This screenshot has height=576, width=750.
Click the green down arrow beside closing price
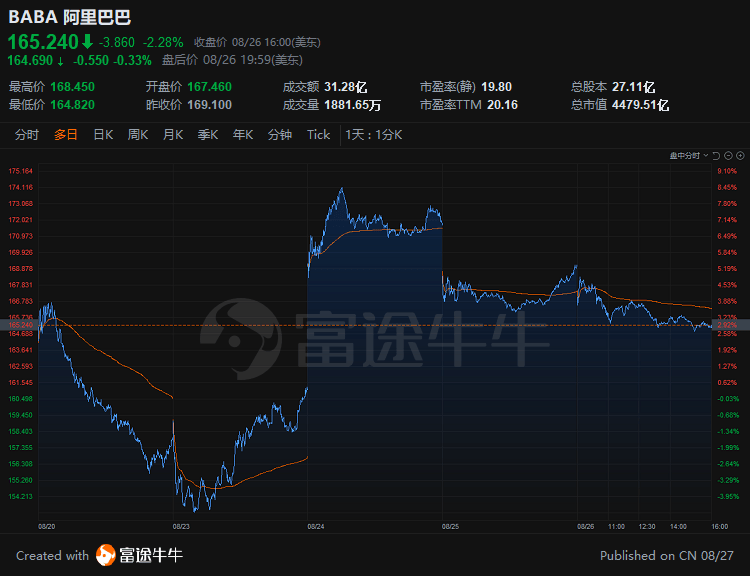tap(87, 42)
